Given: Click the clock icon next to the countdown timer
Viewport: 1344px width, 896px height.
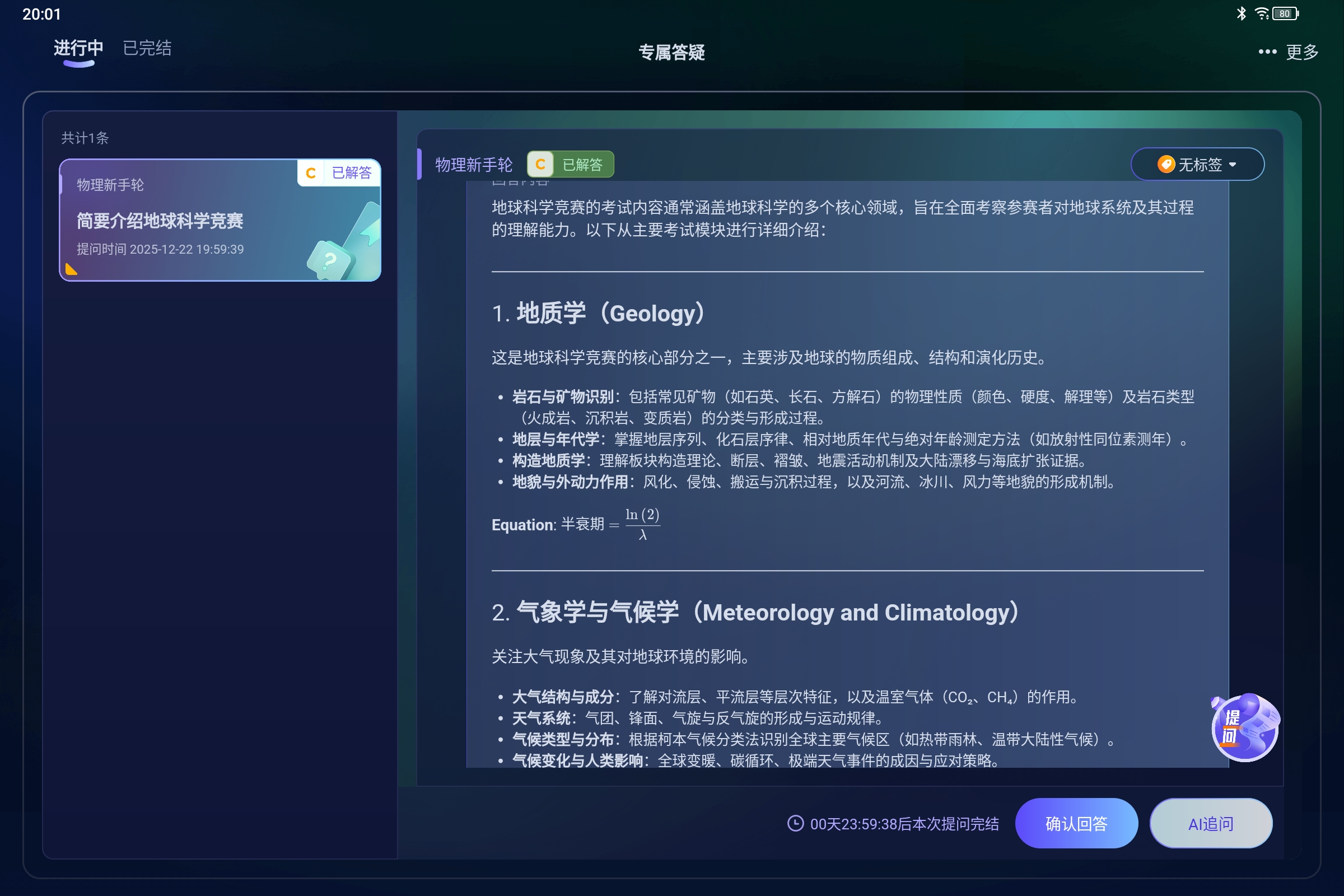Looking at the screenshot, I should coord(795,824).
